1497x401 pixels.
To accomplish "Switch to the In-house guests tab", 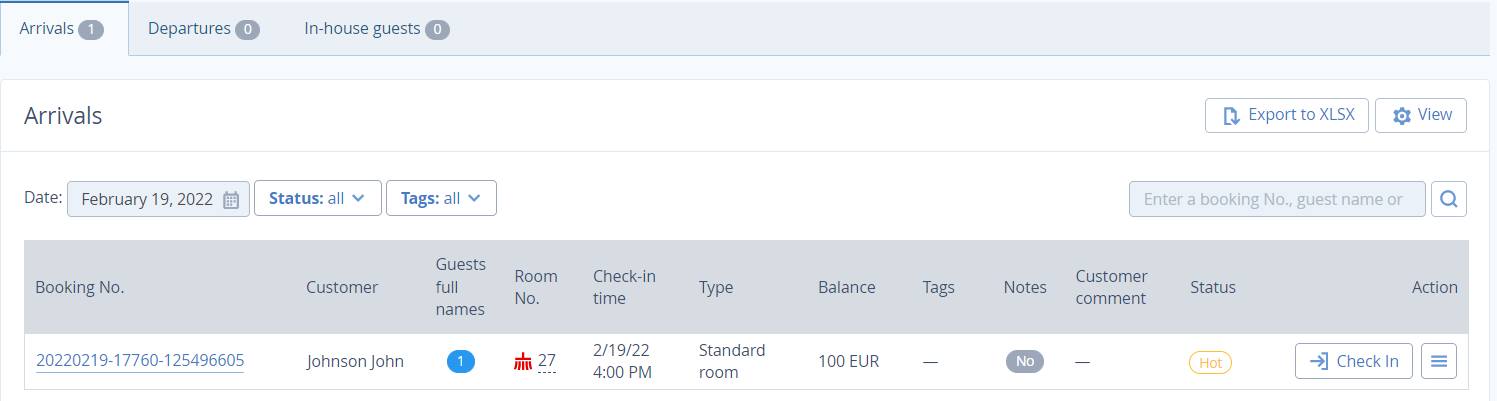I will click(377, 28).
